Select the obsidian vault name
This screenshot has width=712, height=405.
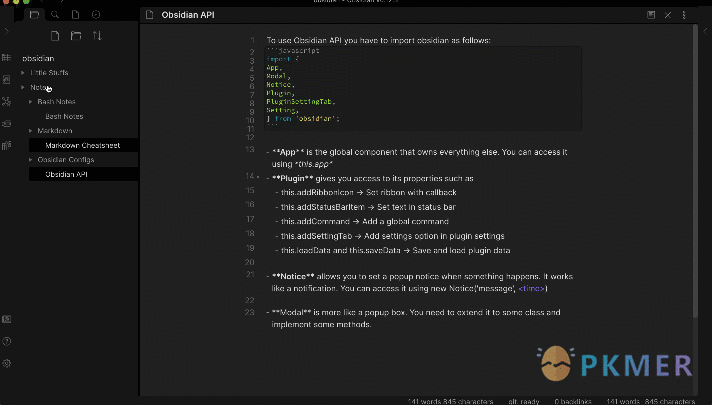tap(38, 58)
